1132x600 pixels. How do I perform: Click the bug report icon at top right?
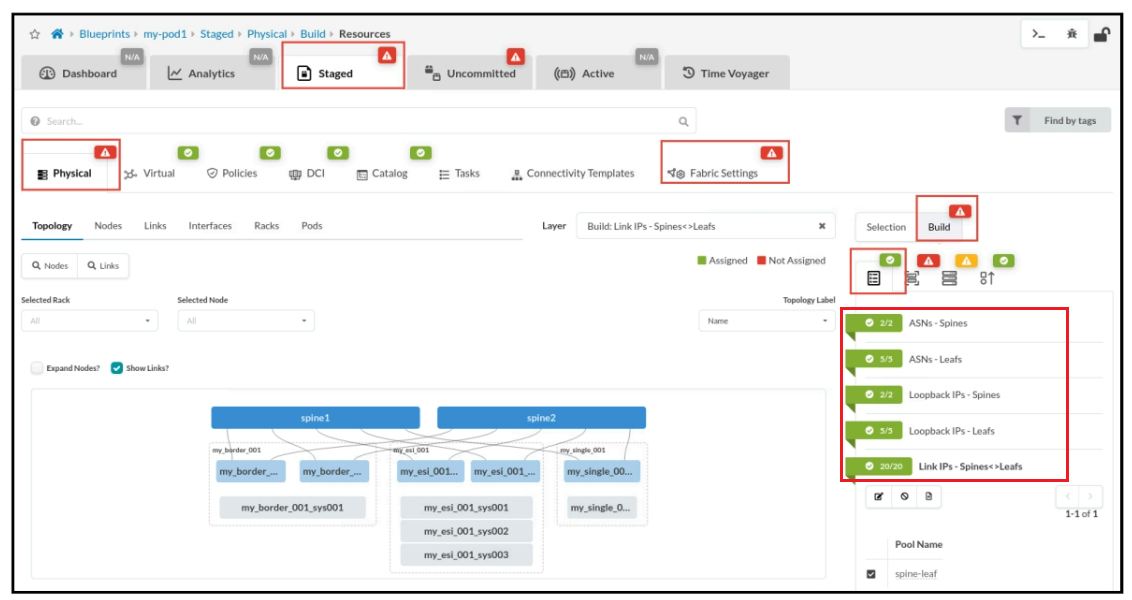click(x=1071, y=34)
